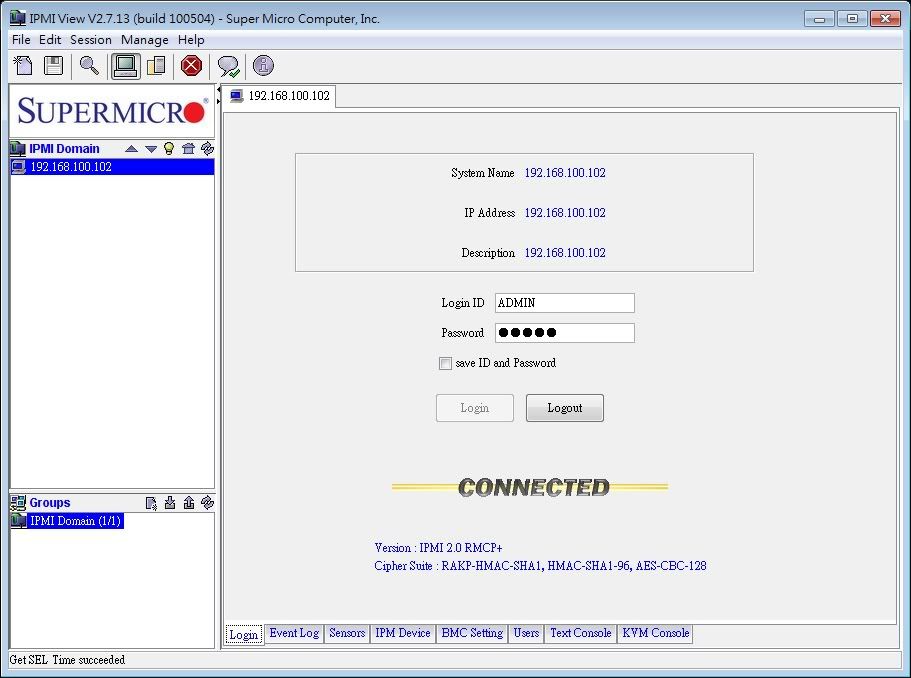The height and width of the screenshot is (678, 911).
Task: Switch to the IPM Device tab
Action: pos(403,633)
